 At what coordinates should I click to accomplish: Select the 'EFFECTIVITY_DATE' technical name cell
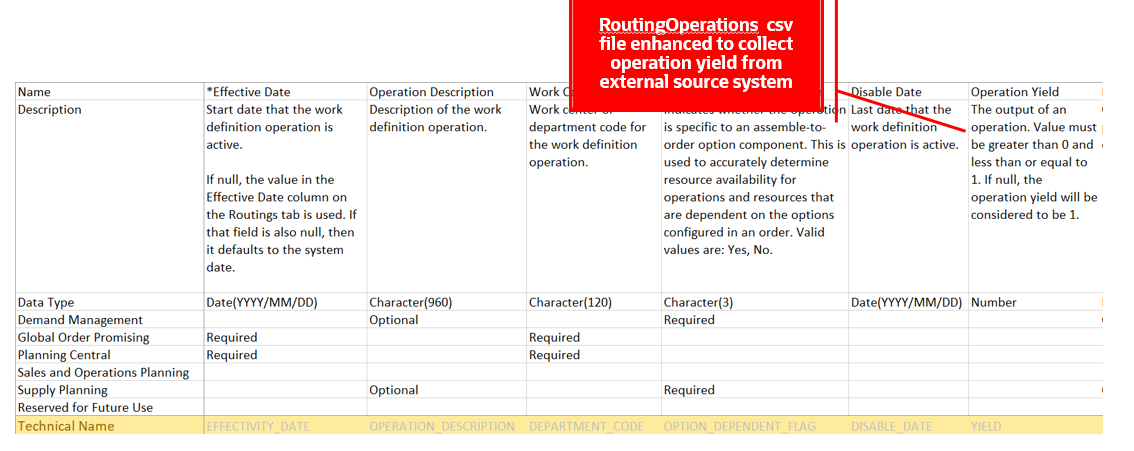click(286, 426)
